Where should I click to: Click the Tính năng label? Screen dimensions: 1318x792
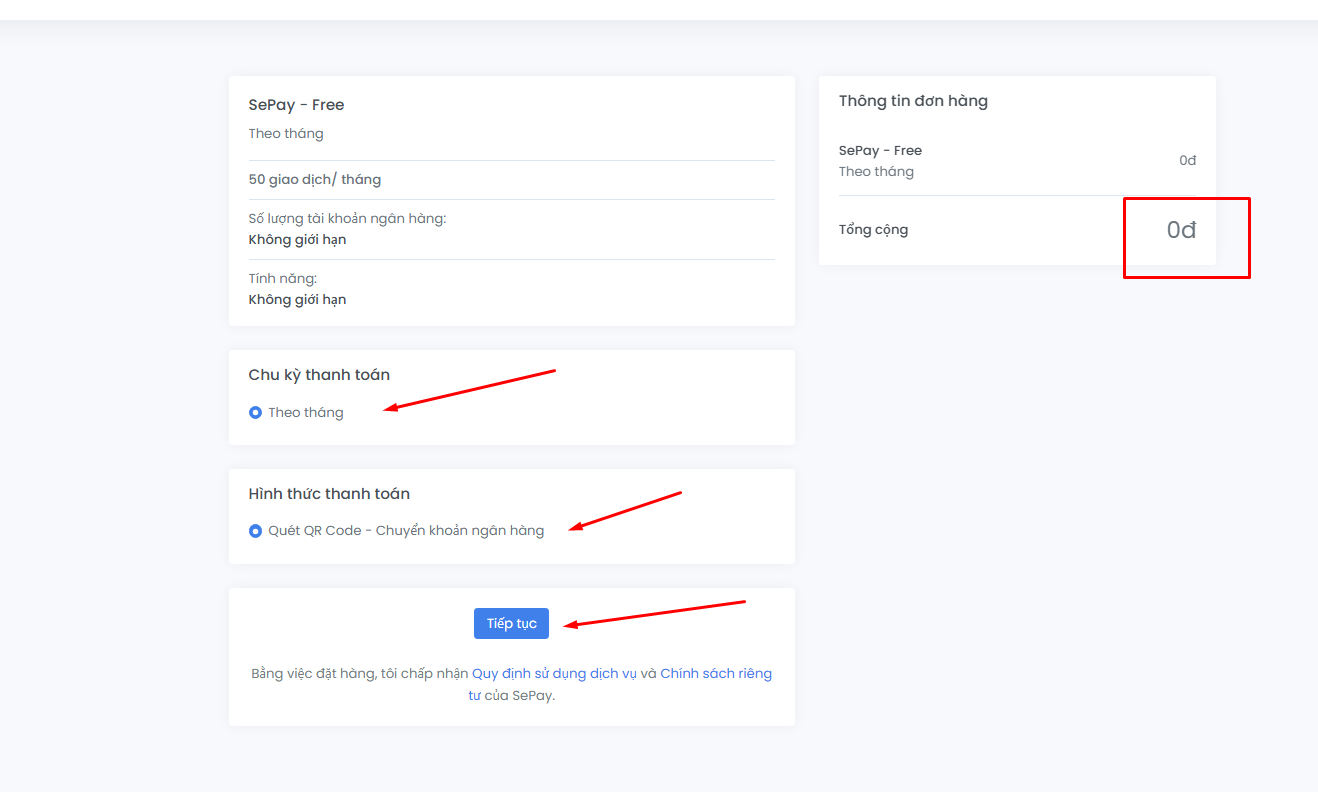283,278
